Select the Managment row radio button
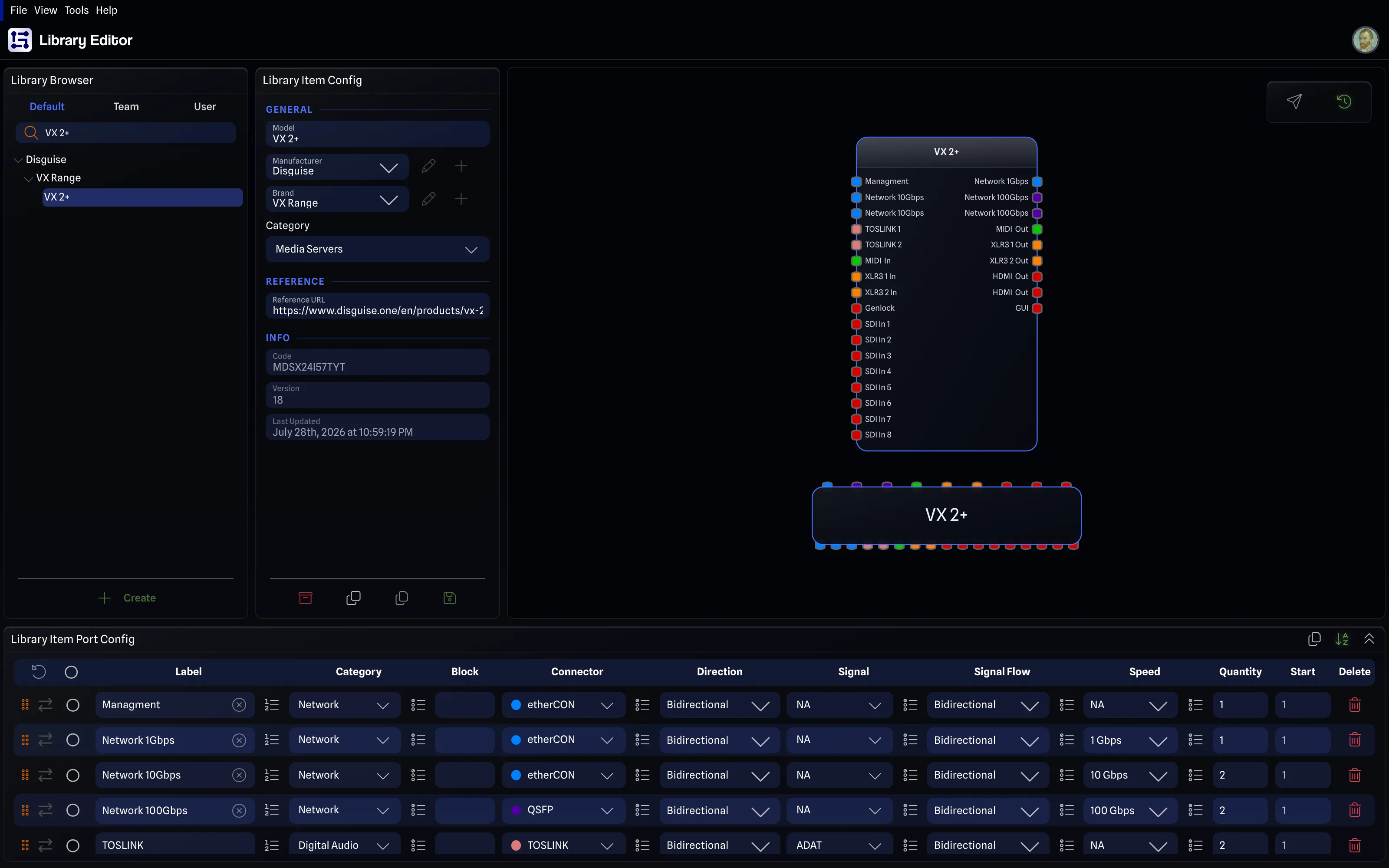1389x868 pixels. 73,704
